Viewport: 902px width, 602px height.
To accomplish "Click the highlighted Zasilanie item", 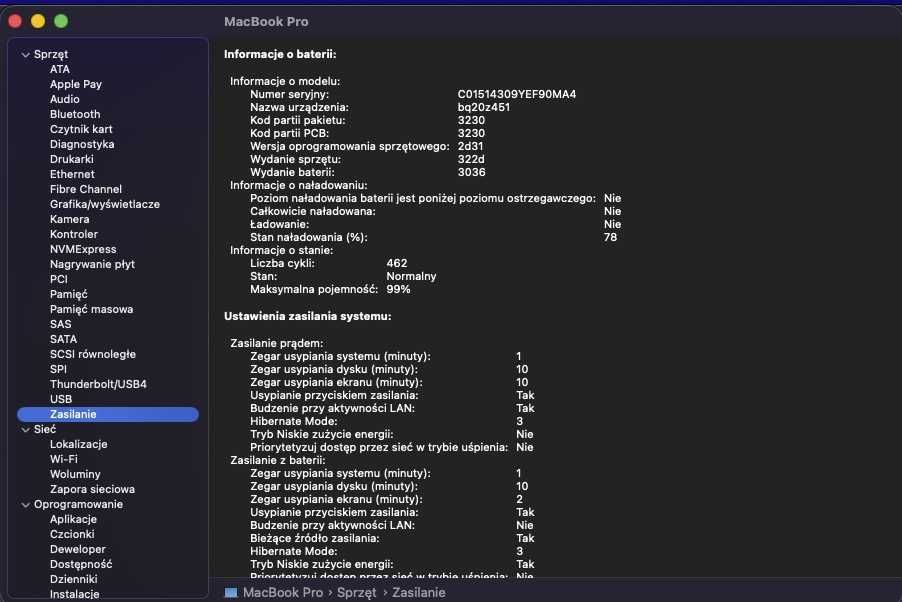I will pyautogui.click(x=108, y=414).
